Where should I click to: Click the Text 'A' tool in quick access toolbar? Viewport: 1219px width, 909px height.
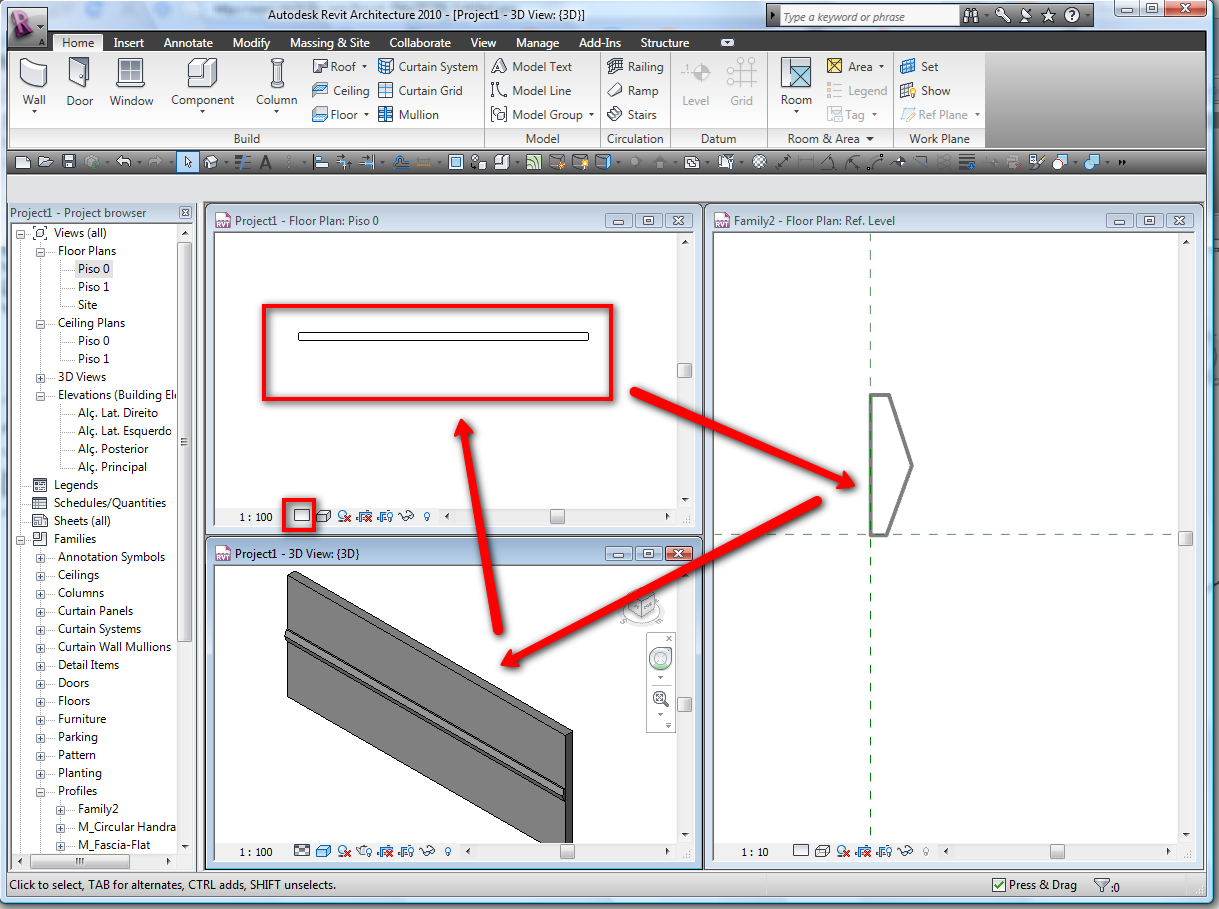tap(266, 161)
